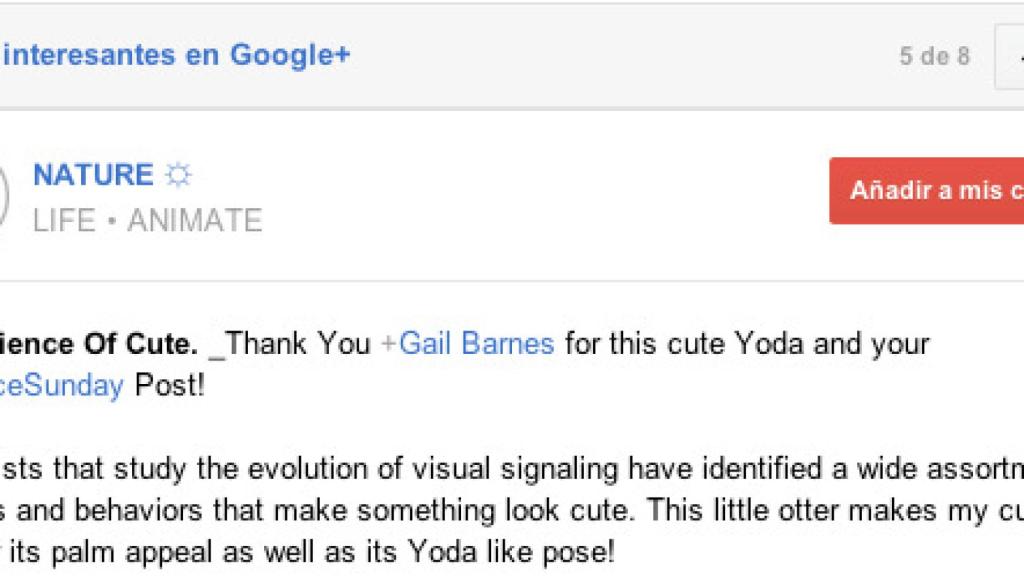Image resolution: width=1024 pixels, height=576 pixels.
Task: Click the navigation button beside '5 de 8'
Action: coord(1010,57)
